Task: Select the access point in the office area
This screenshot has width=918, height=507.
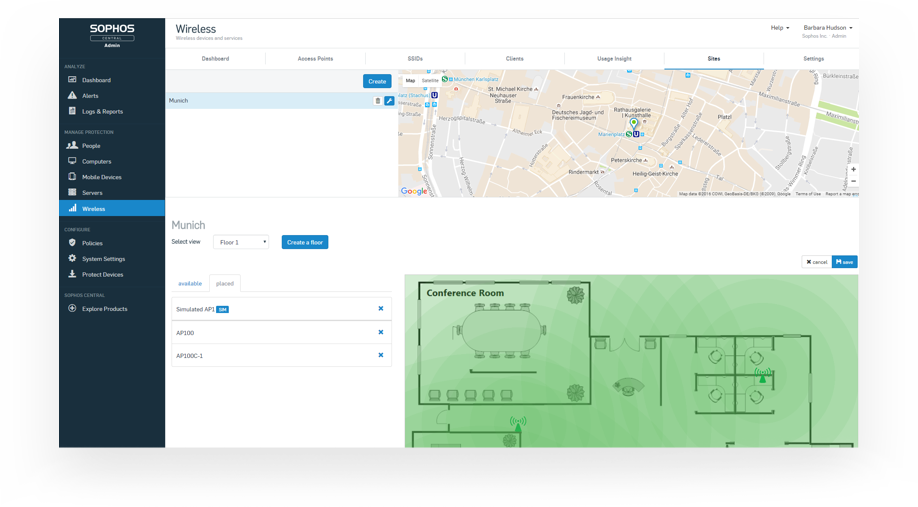Action: 762,377
